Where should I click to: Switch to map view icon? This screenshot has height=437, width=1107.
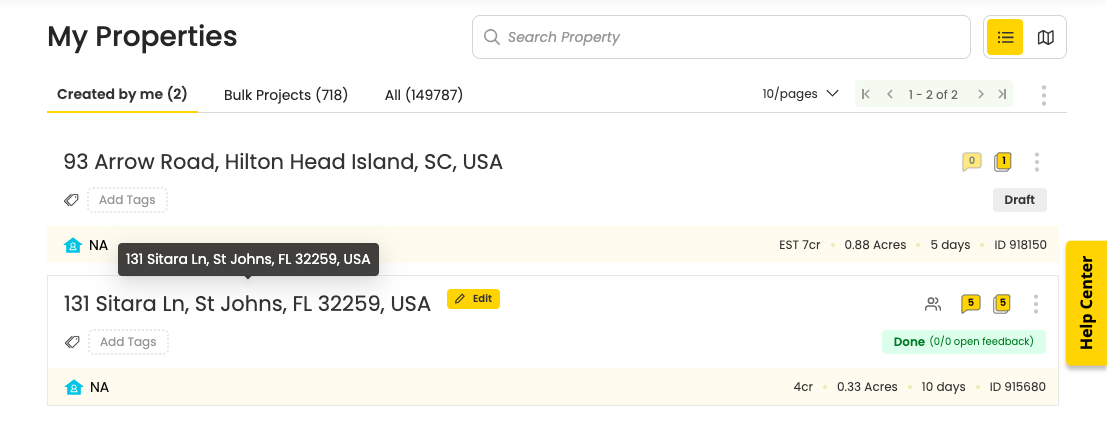coord(1046,37)
